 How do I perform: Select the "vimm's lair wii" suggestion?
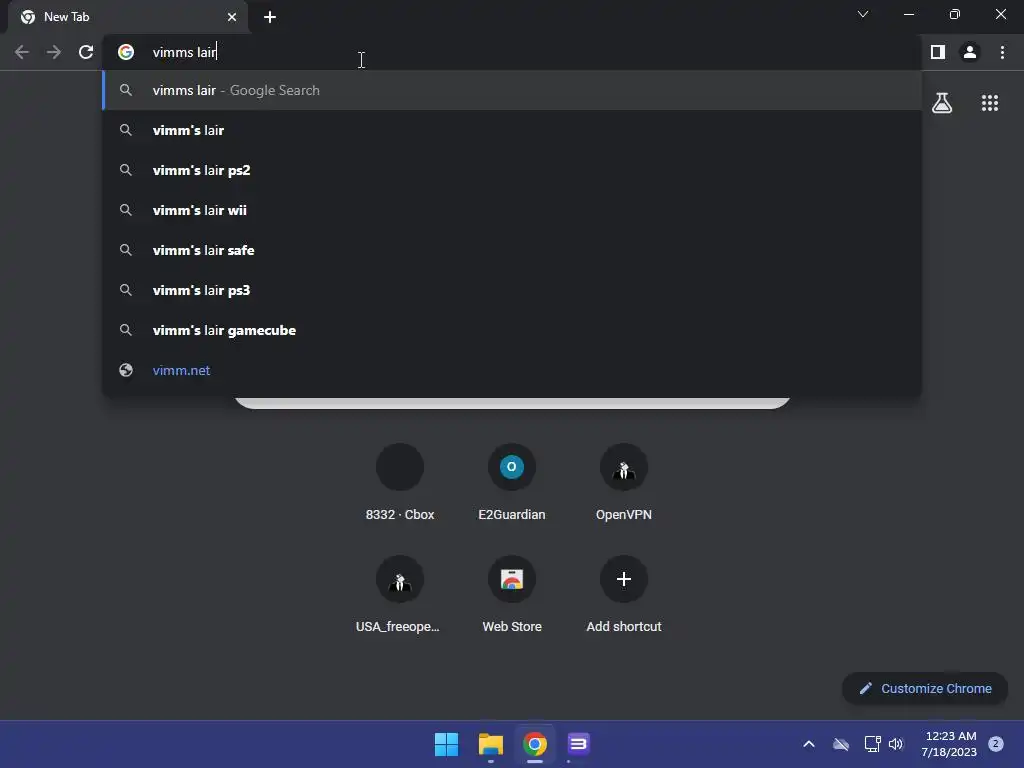[x=512, y=210]
